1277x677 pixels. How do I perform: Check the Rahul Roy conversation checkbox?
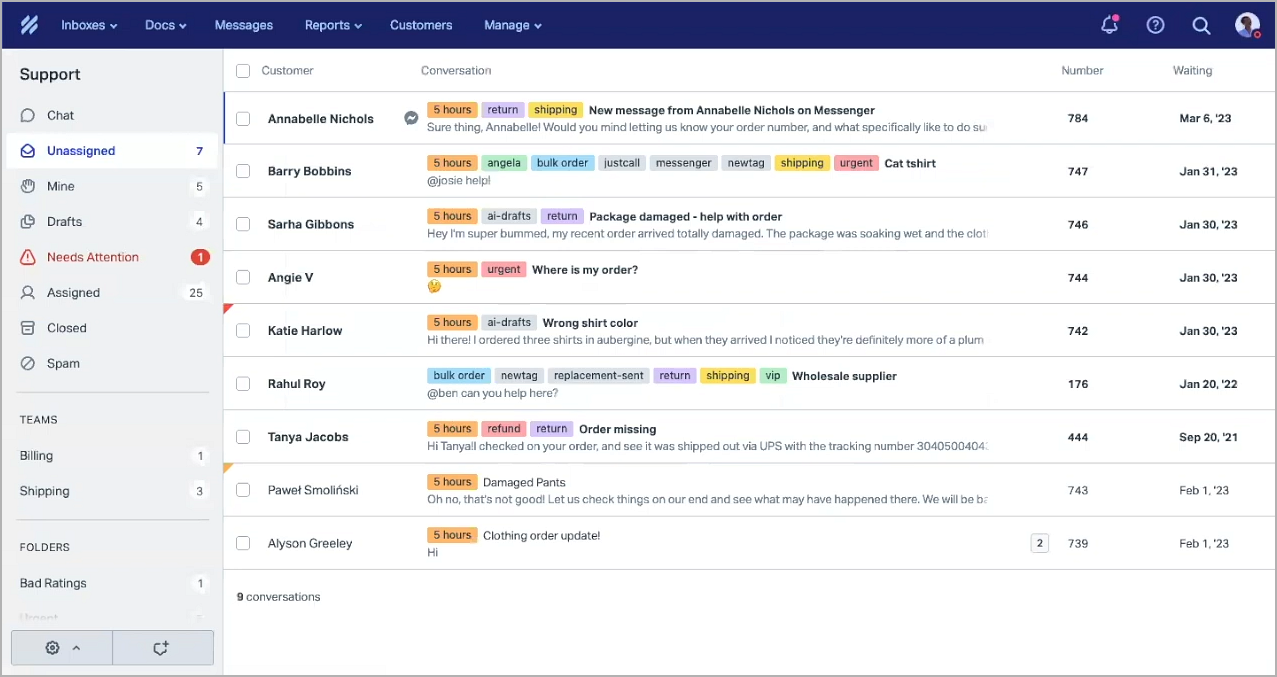(x=242, y=384)
